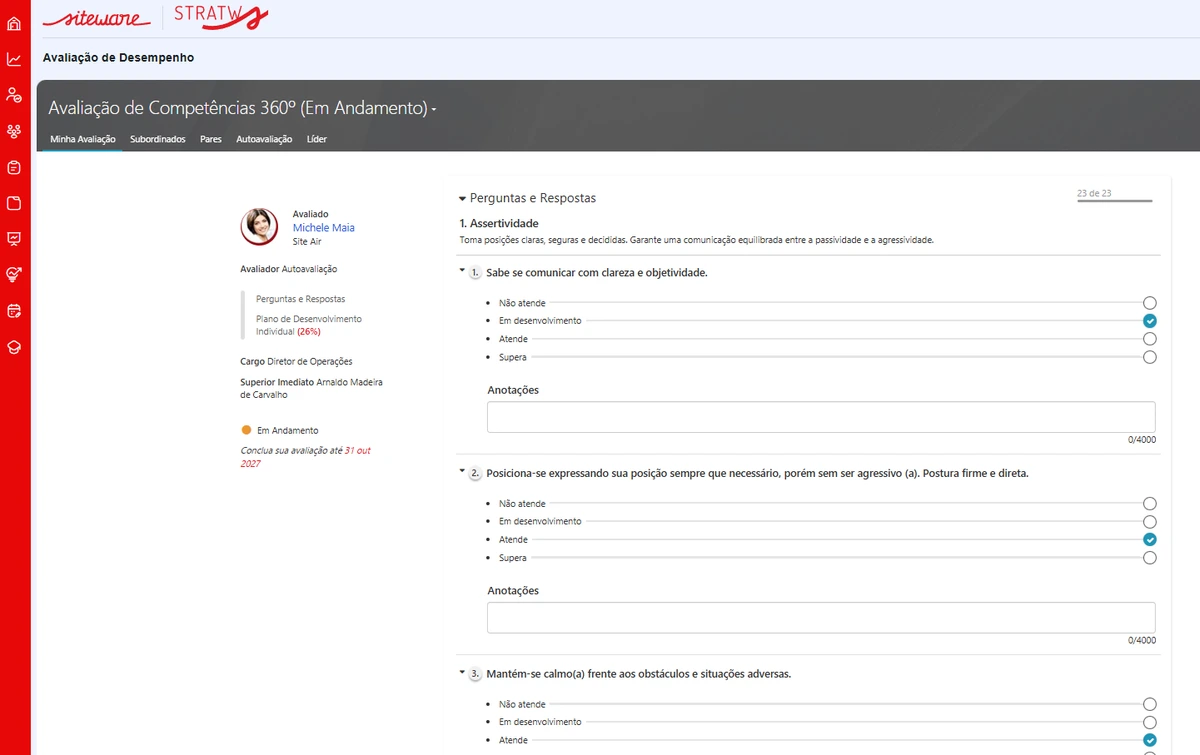Switch to the Líder tab
1200x755 pixels.
316,139
